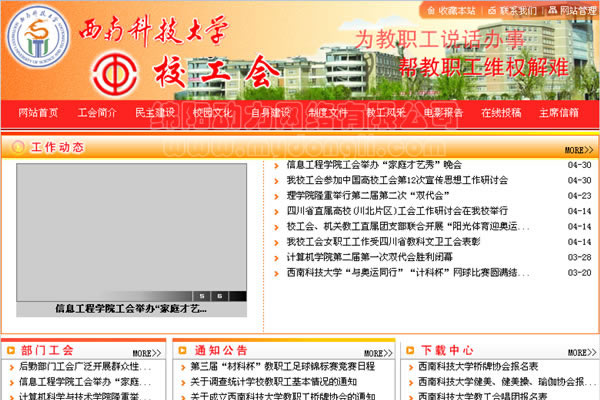The height and width of the screenshot is (400, 600).
Task: Select 校园文化 navigation item
Action: tap(212, 113)
